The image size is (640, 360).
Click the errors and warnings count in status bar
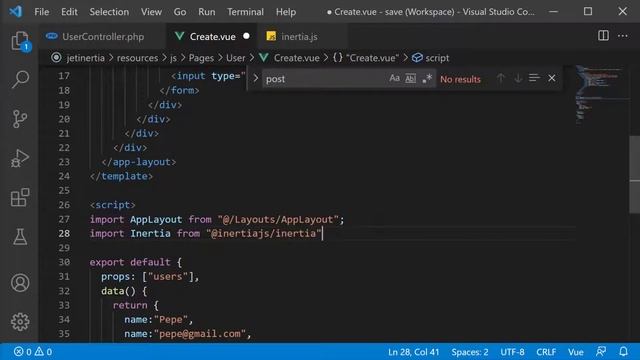[33, 351]
